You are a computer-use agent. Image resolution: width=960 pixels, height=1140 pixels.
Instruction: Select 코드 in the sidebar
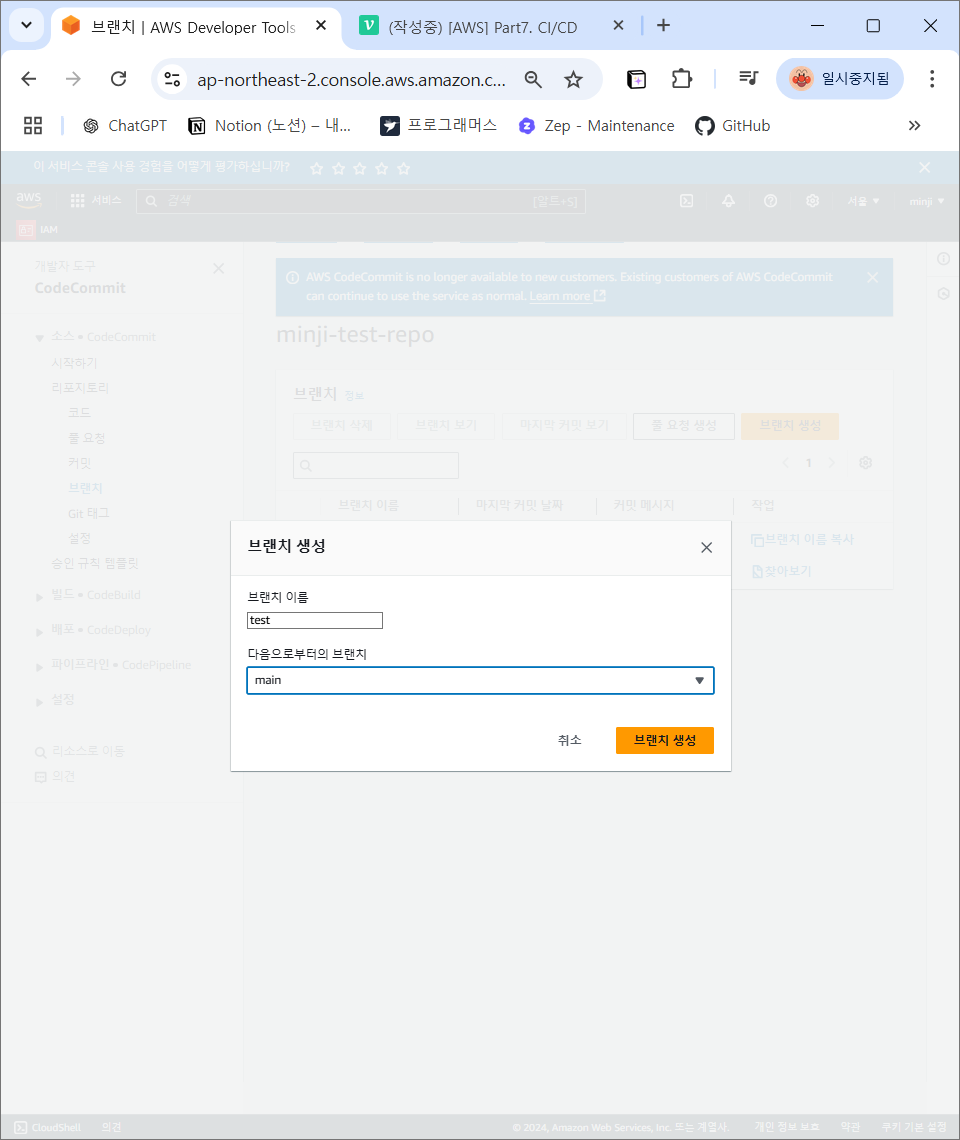[79, 412]
